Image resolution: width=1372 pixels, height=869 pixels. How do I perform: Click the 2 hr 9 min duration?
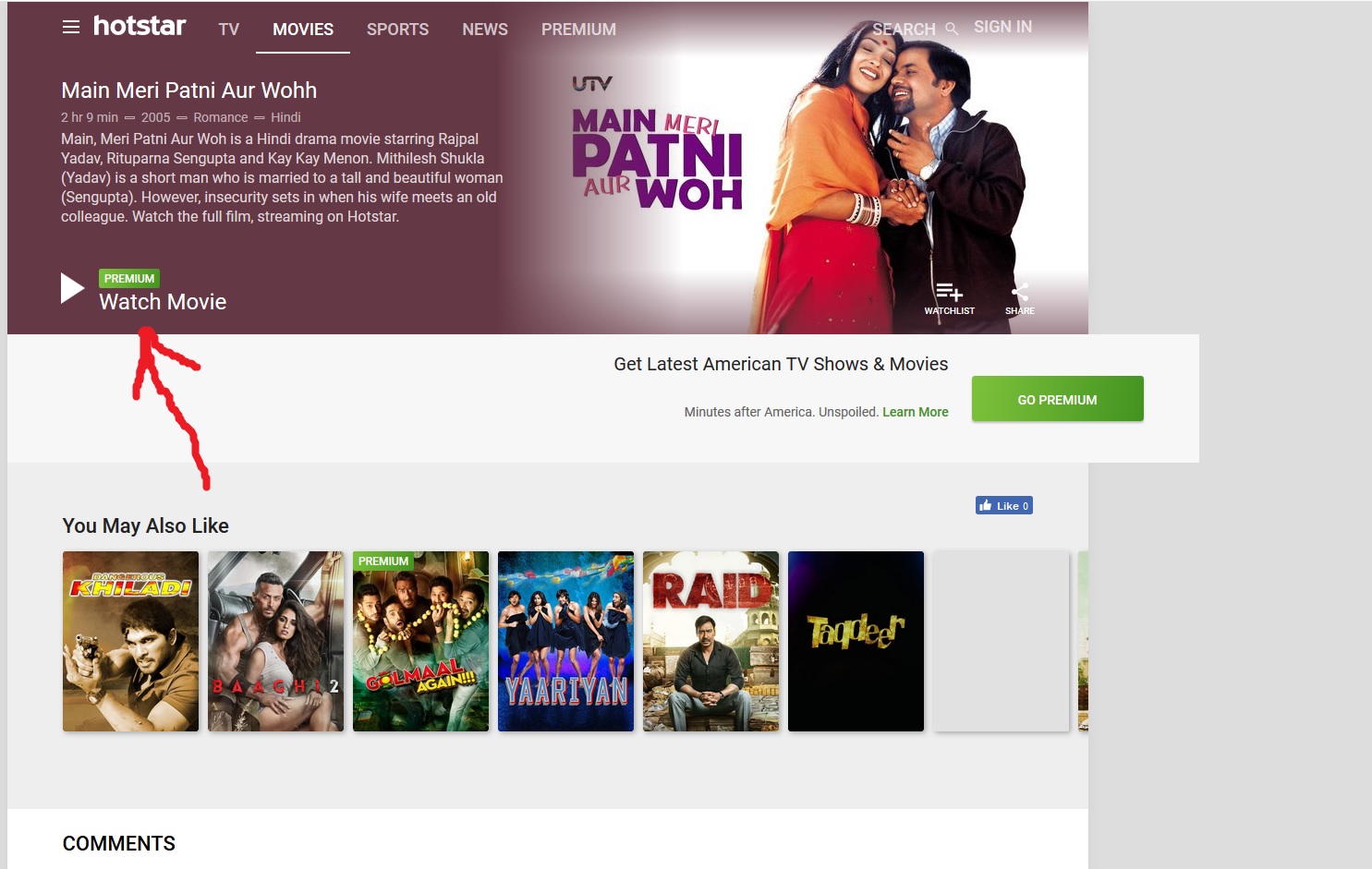[x=90, y=117]
